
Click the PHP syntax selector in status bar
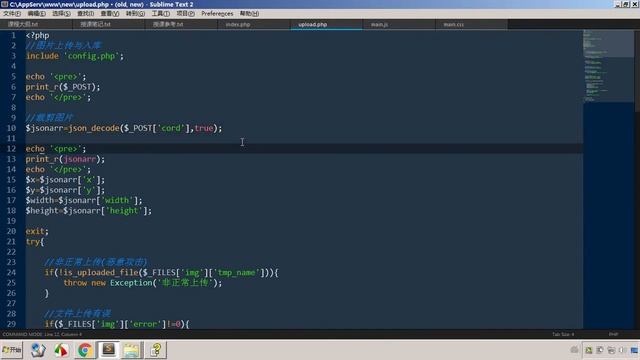[x=613, y=334]
